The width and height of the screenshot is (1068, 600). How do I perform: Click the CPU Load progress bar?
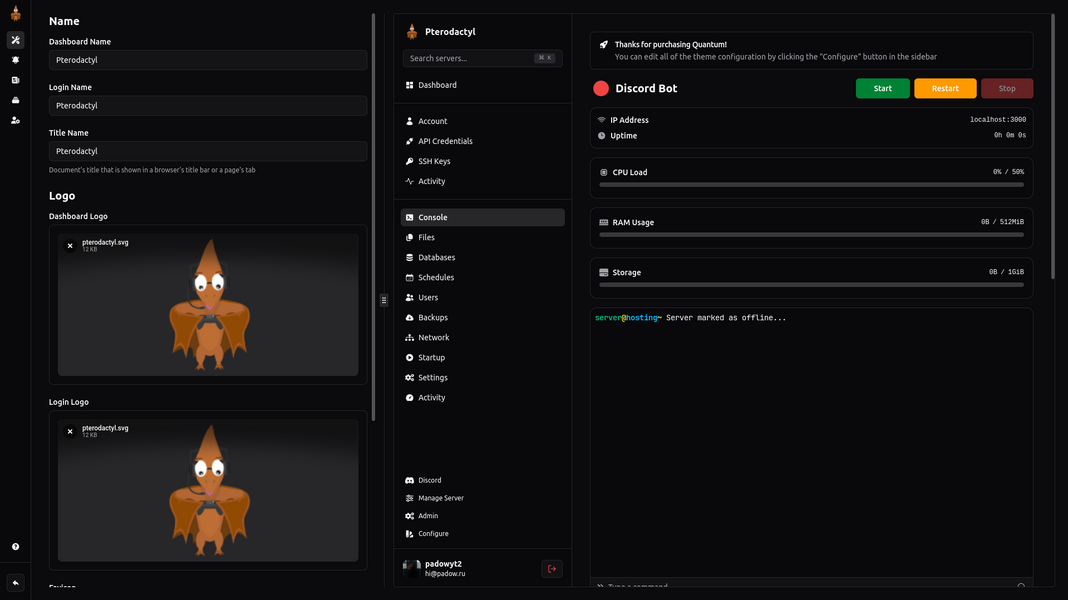(811, 185)
